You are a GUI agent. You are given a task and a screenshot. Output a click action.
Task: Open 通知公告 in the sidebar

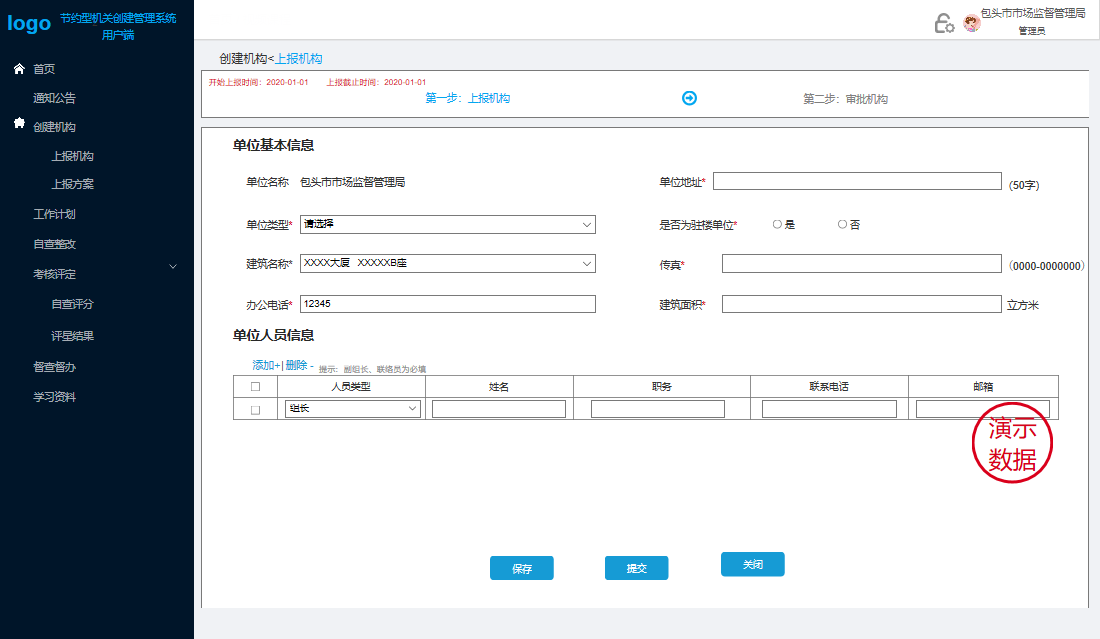(x=54, y=98)
